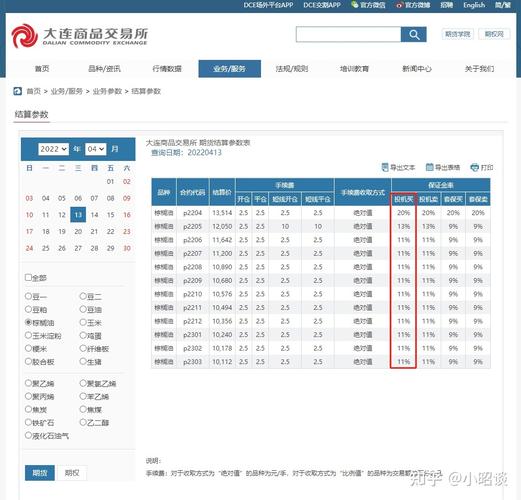Select the 液化石油气 radio option
The height and width of the screenshot is (500, 521).
point(28,435)
